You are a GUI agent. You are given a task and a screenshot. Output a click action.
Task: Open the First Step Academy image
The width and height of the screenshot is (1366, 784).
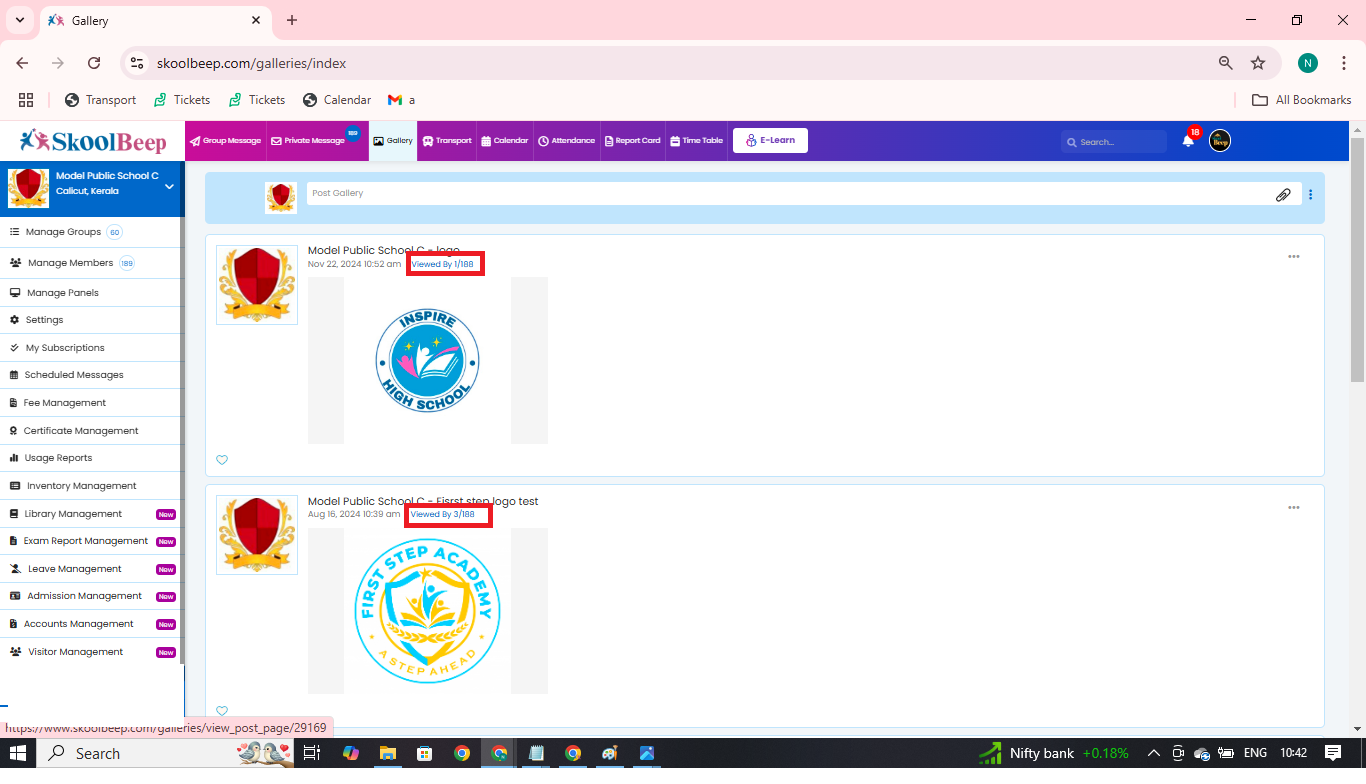427,611
